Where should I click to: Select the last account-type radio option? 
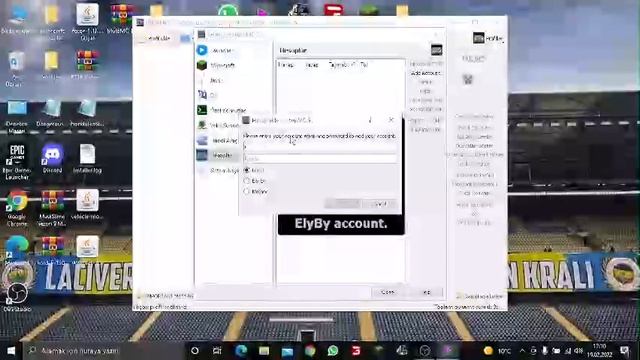(x=255, y=191)
